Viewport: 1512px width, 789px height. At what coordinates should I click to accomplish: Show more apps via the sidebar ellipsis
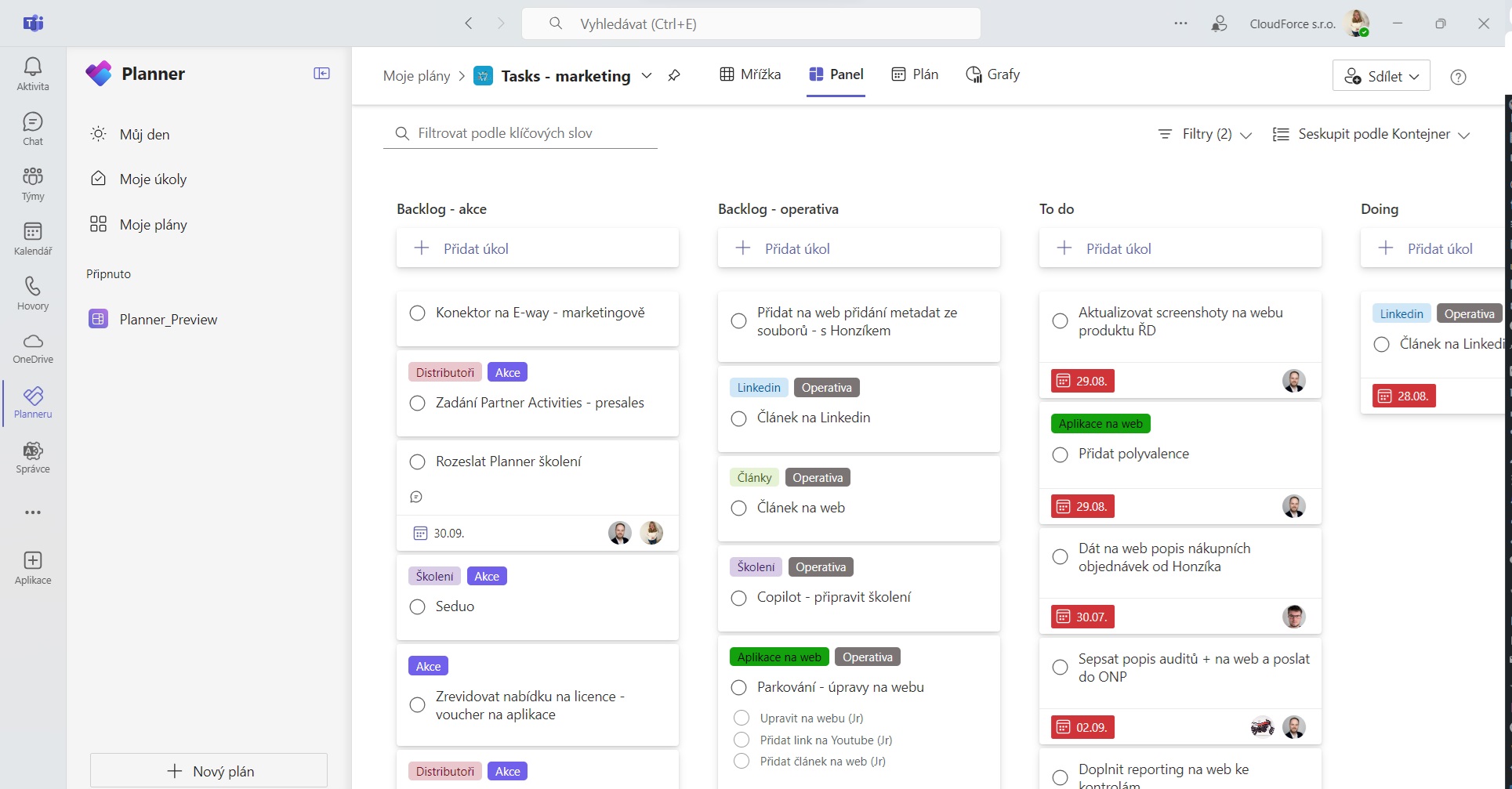(33, 512)
